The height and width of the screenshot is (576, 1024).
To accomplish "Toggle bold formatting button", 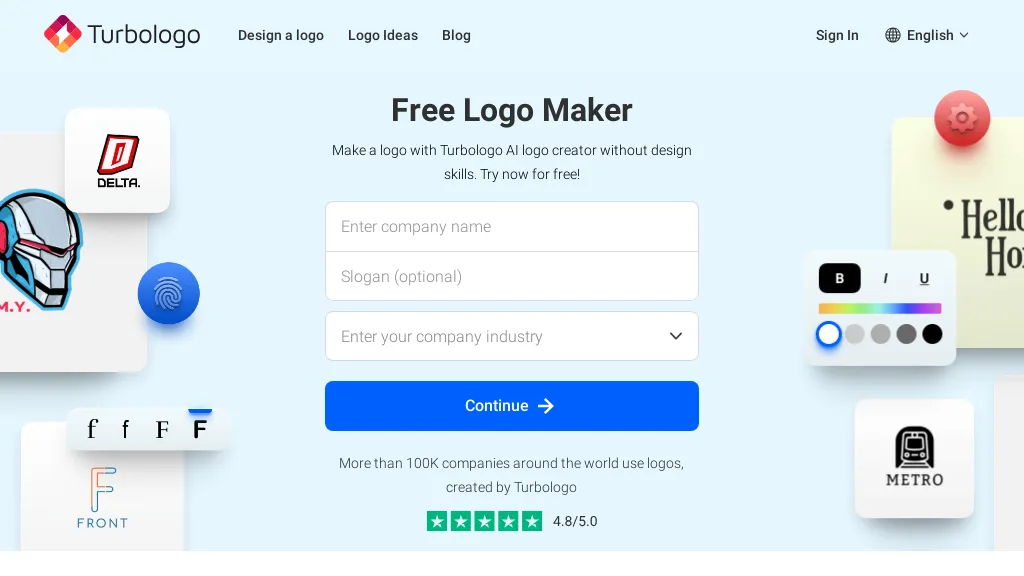I will point(840,278).
